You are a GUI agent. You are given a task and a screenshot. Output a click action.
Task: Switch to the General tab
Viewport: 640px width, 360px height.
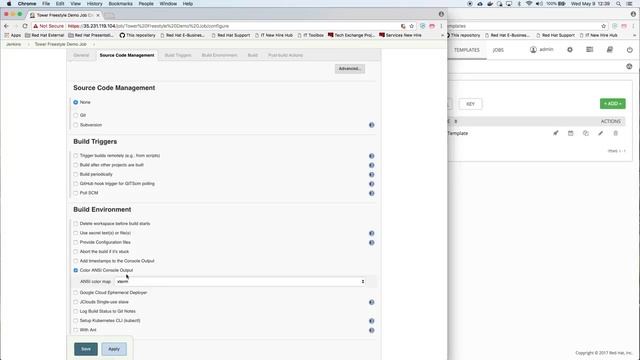click(81, 55)
